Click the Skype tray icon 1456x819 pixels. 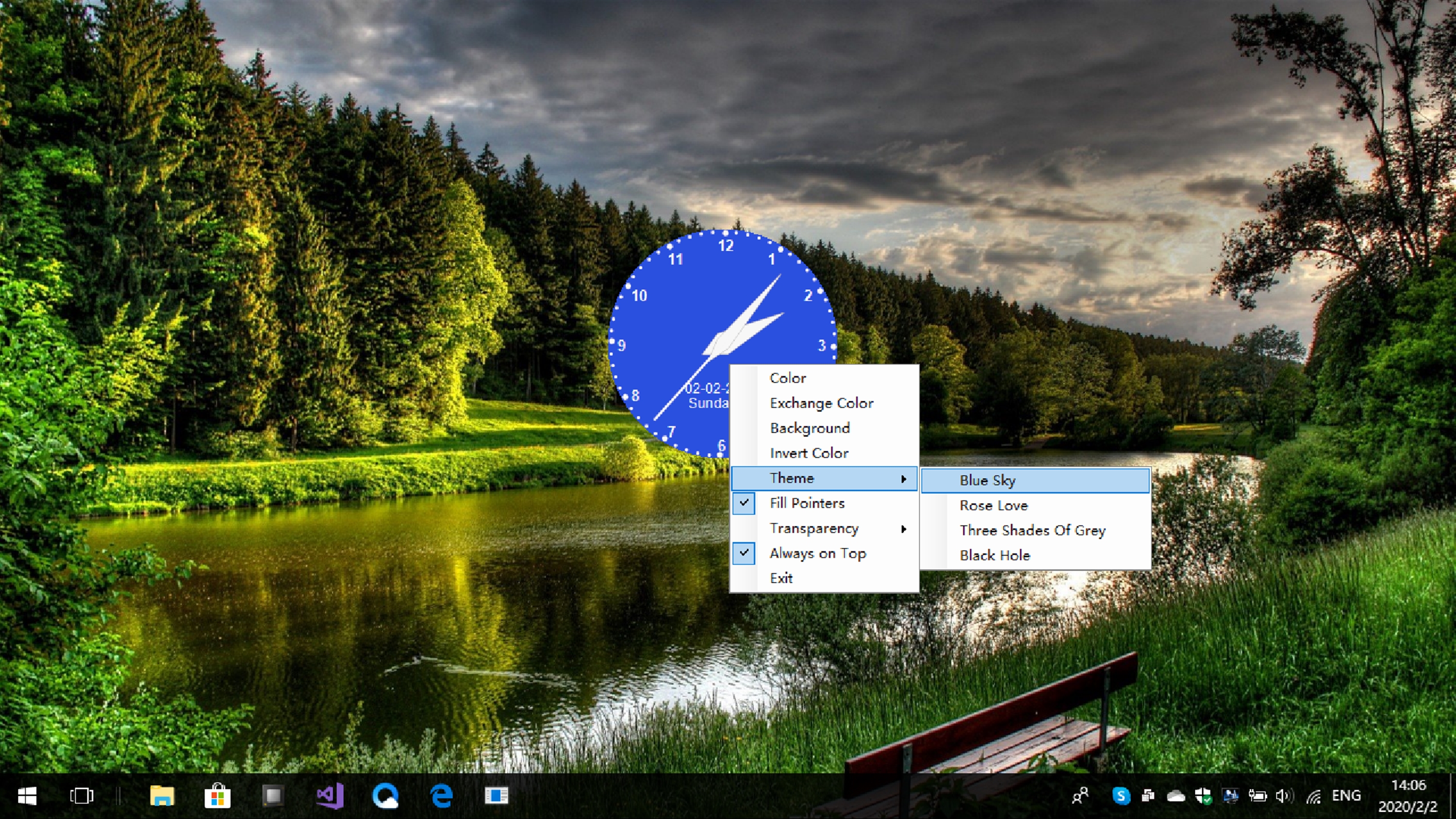(x=1121, y=796)
